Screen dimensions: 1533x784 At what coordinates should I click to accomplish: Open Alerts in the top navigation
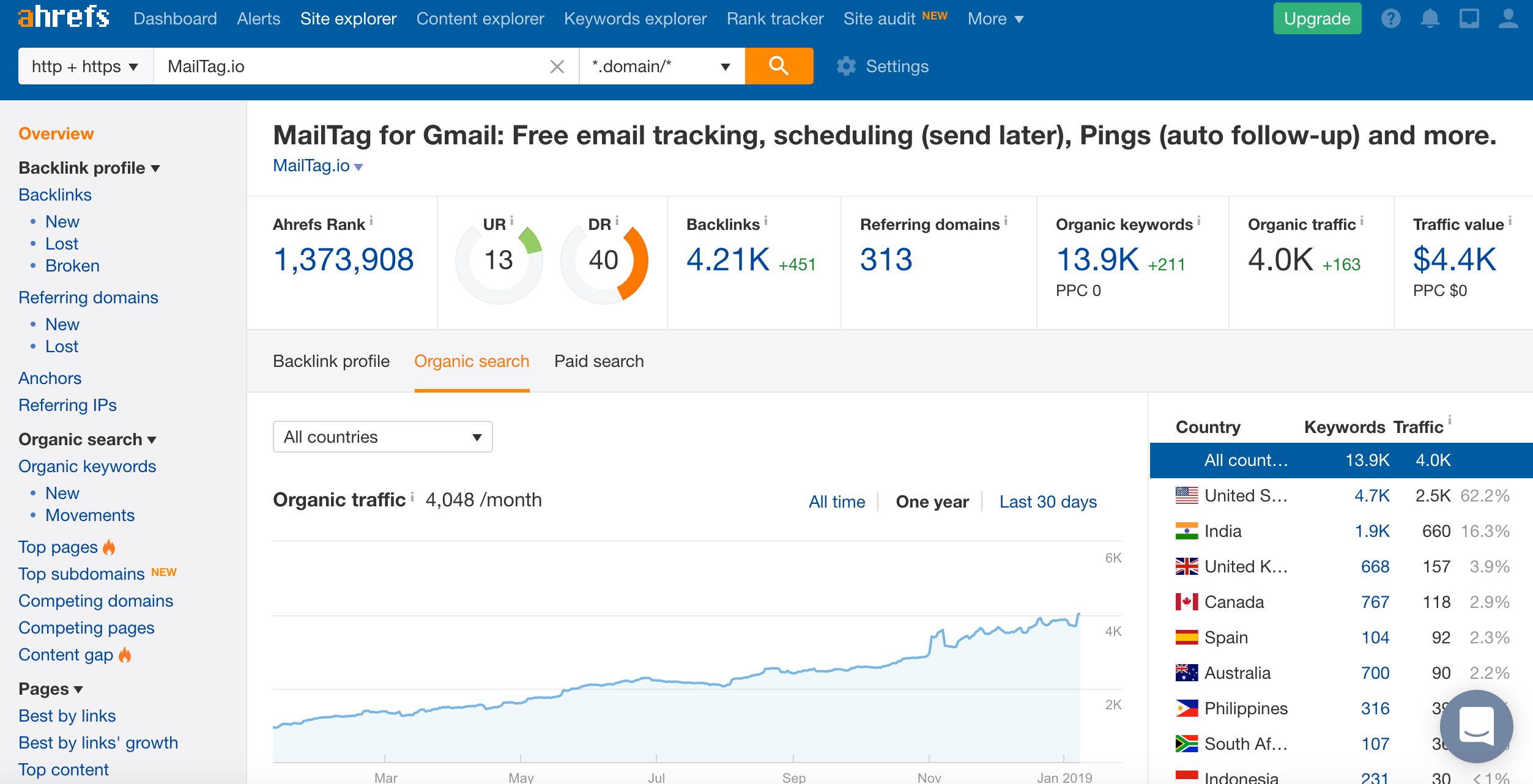tap(259, 19)
